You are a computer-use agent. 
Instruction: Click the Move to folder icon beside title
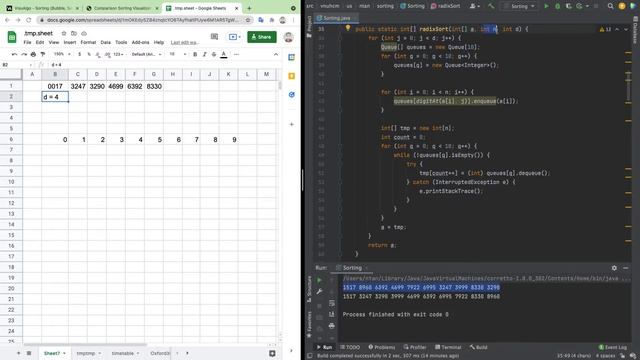click(x=74, y=33)
